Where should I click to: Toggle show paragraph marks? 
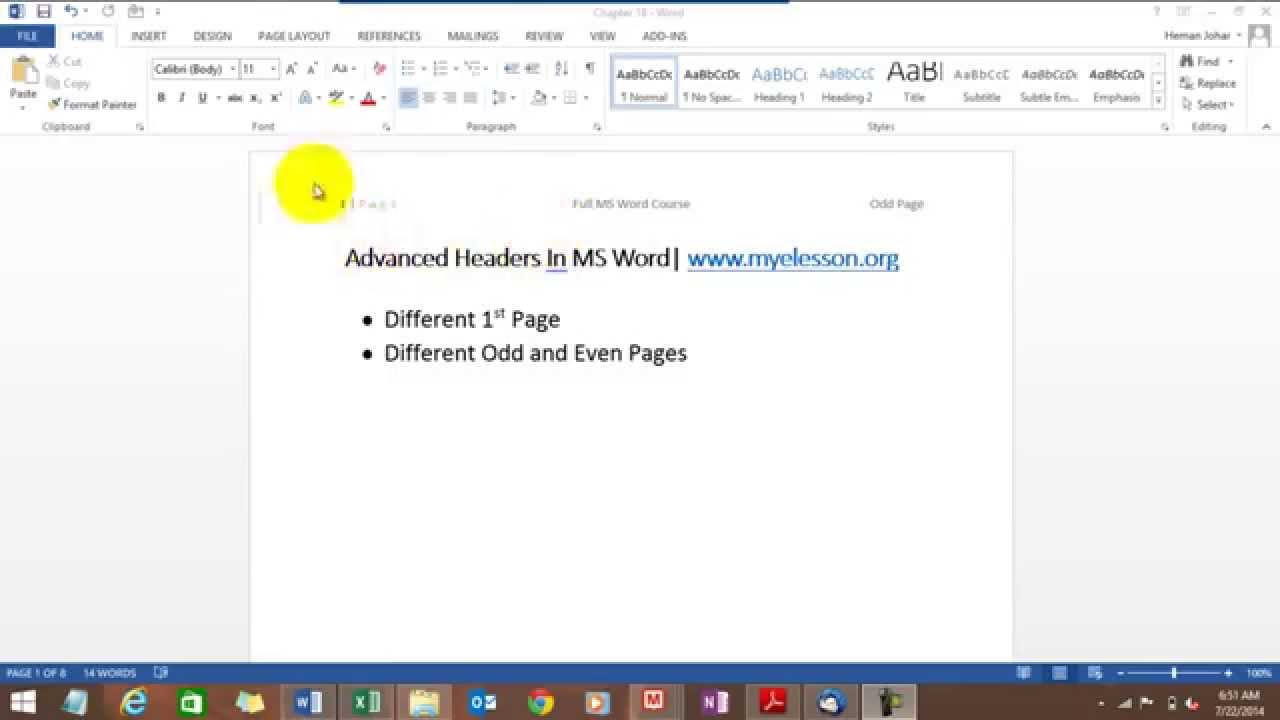(x=589, y=69)
